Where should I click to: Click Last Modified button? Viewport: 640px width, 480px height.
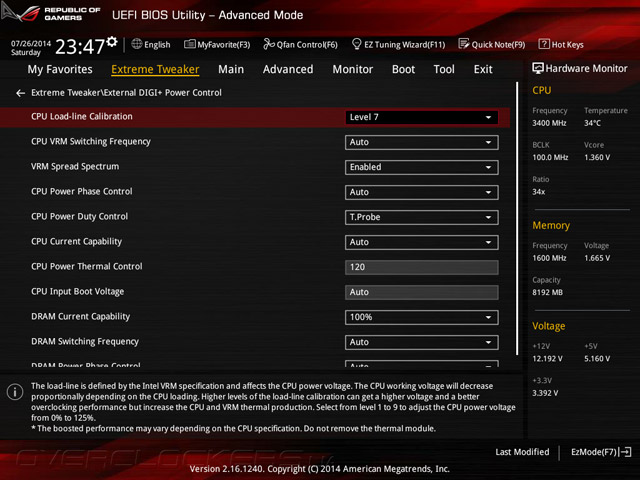[522, 452]
